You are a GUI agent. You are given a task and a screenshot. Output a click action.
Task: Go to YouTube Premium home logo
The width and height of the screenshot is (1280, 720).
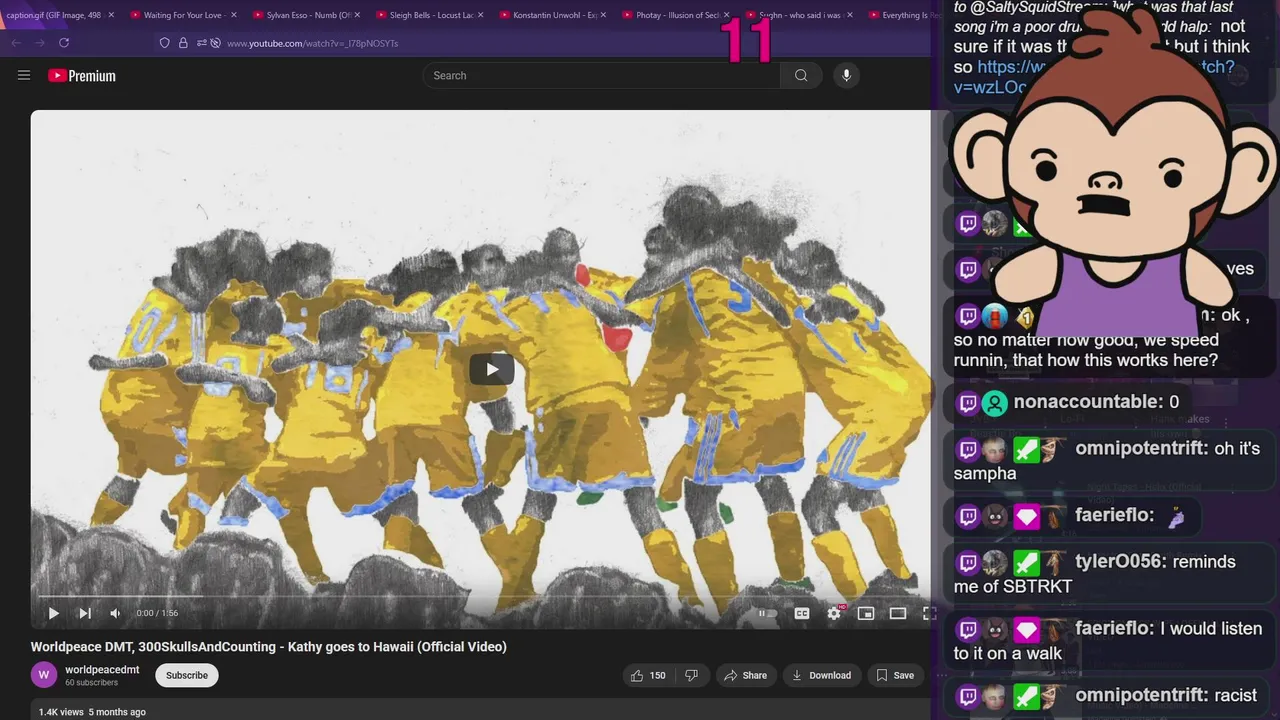(82, 76)
